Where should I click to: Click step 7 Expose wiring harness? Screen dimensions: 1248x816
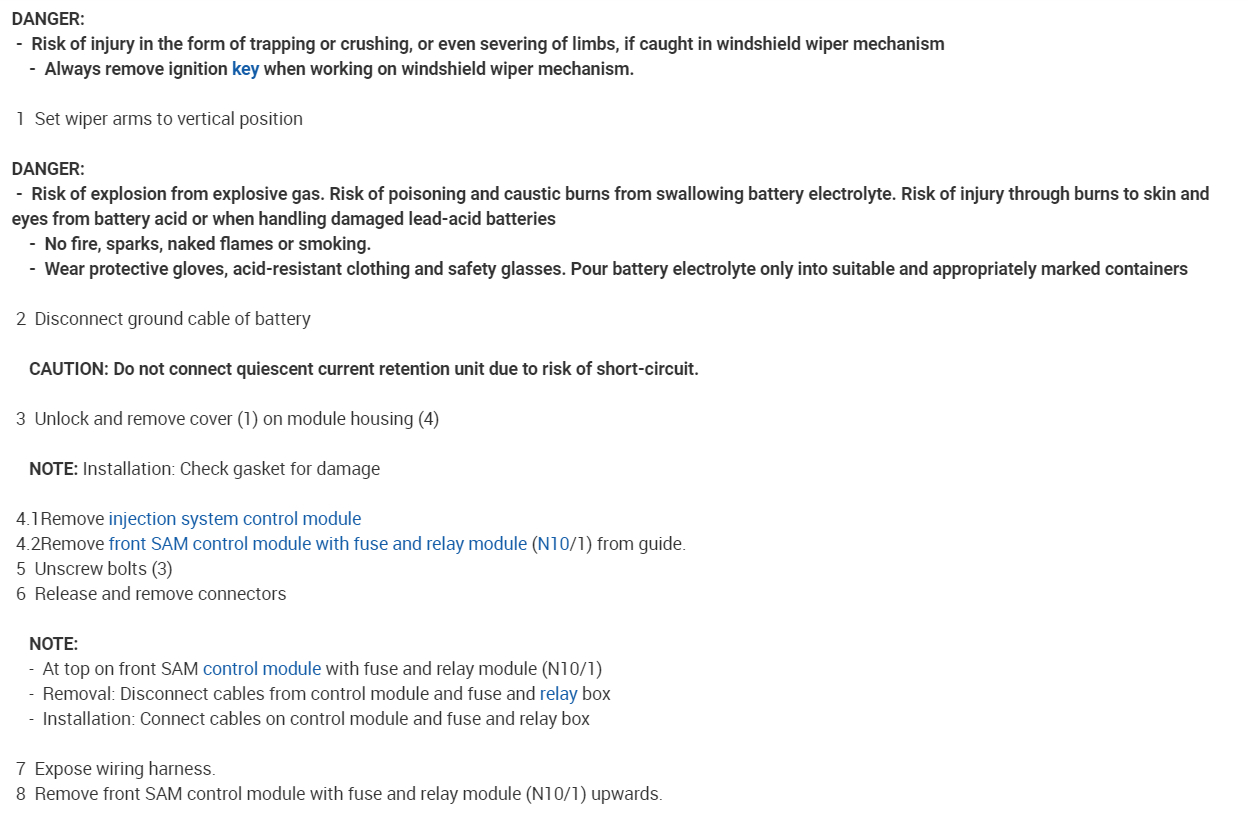124,769
